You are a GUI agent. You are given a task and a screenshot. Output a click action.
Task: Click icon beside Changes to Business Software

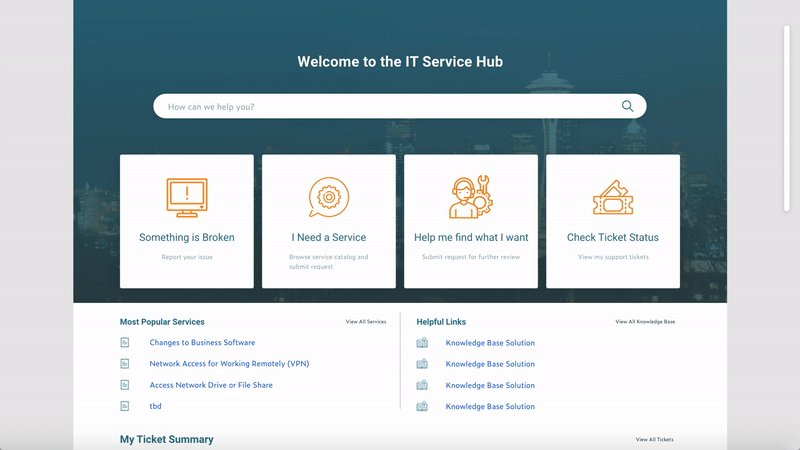pos(124,342)
